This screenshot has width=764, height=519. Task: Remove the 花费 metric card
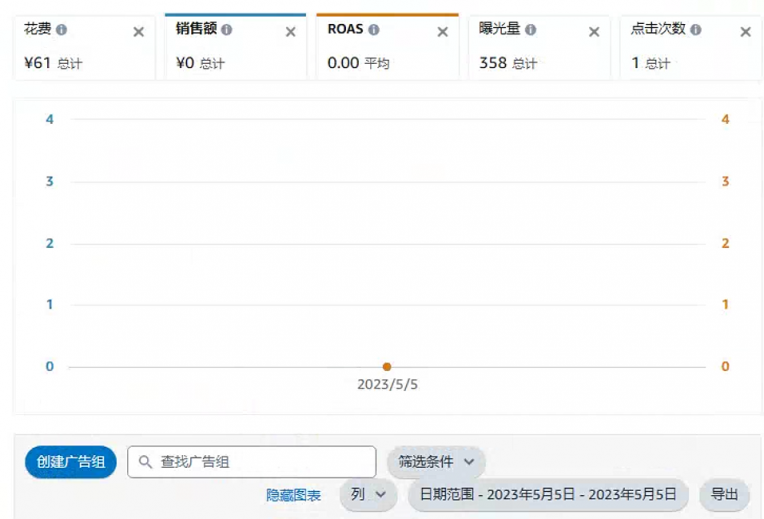(139, 32)
